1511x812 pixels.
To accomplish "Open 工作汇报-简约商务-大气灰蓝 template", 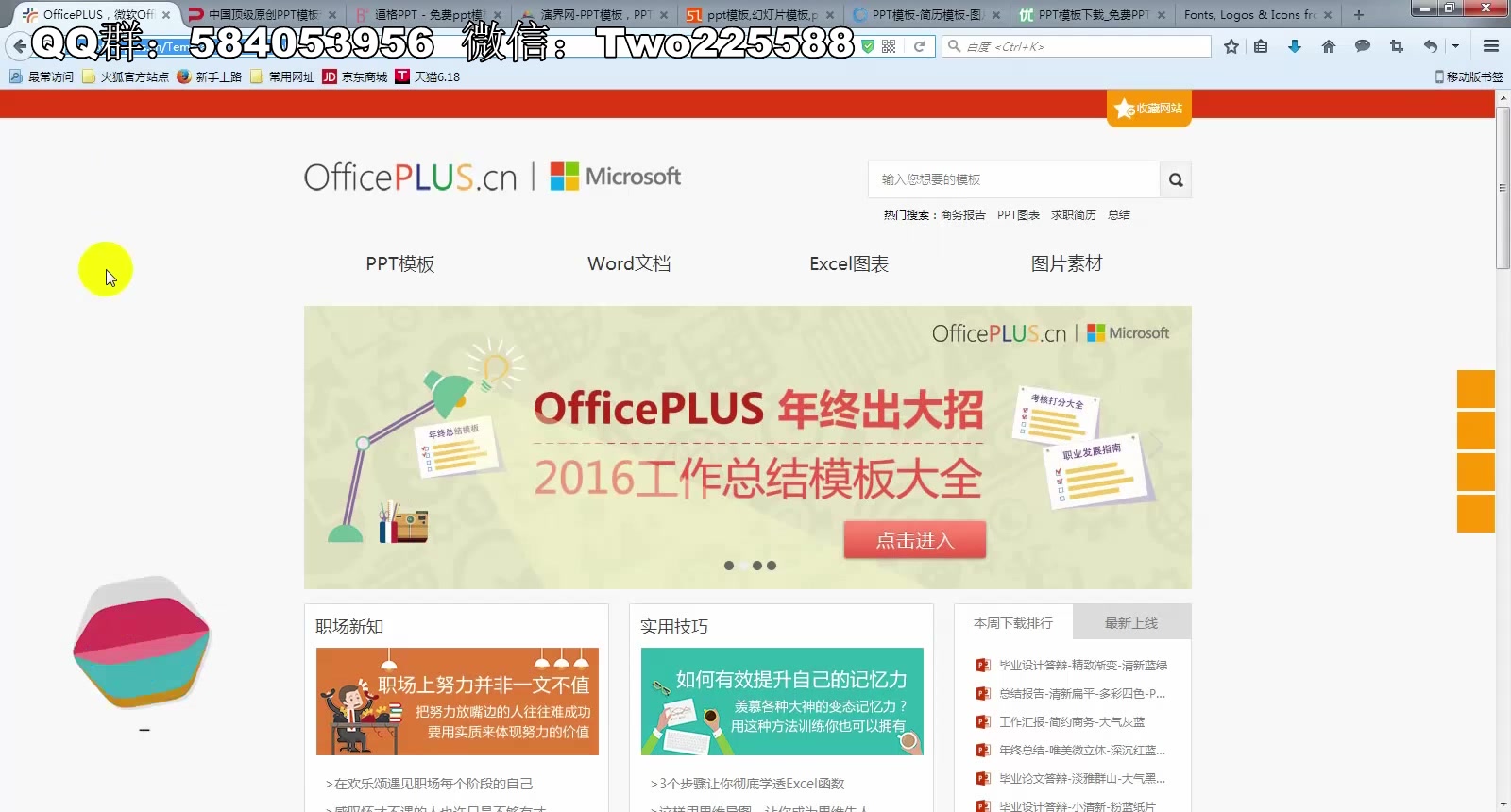I will pos(1072,722).
